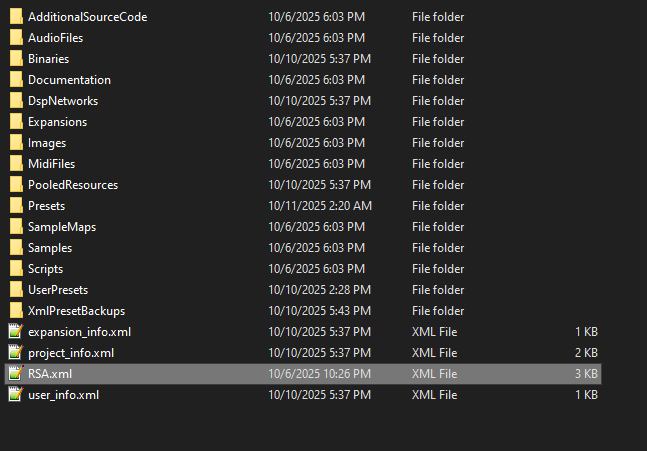The width and height of the screenshot is (647, 451).
Task: Select the MidiFiles folder name
Action: point(51,164)
